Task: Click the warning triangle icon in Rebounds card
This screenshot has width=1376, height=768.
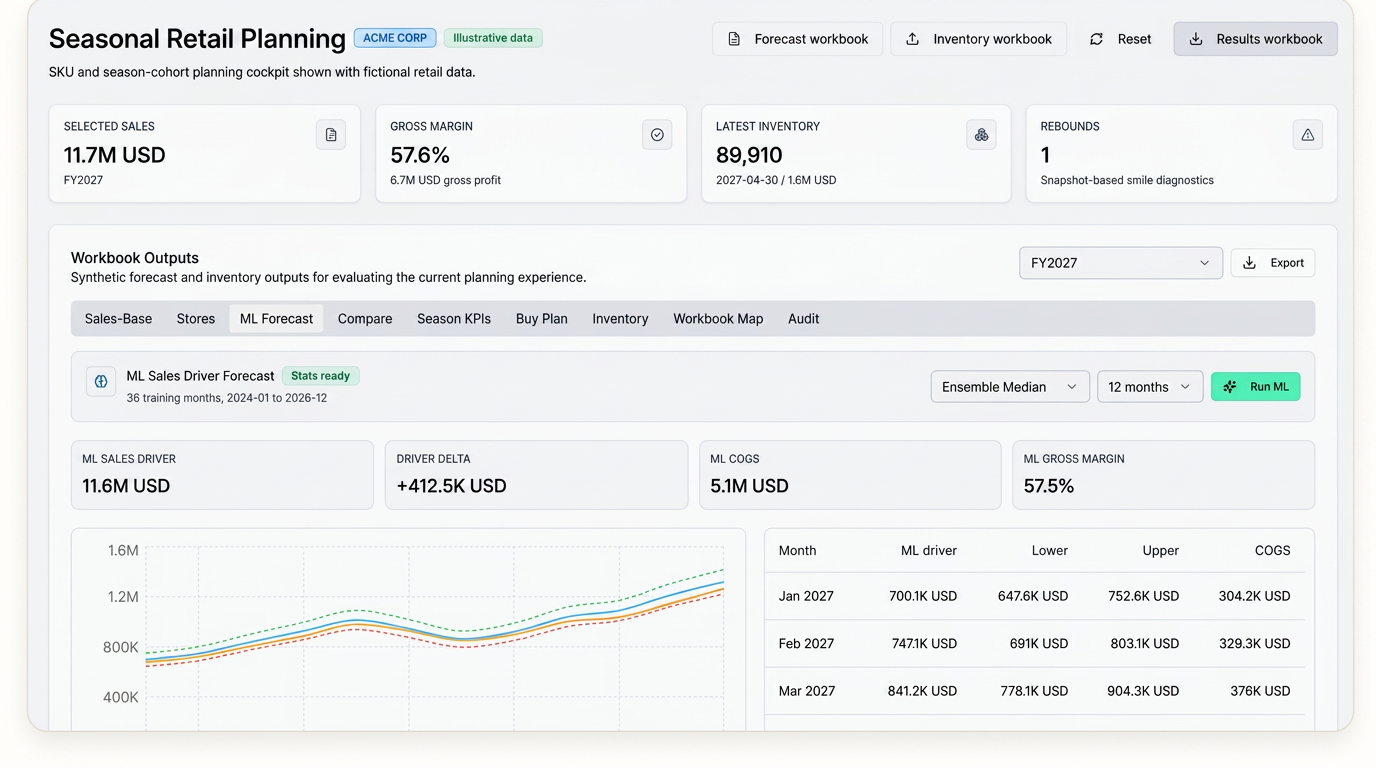Action: click(1307, 135)
